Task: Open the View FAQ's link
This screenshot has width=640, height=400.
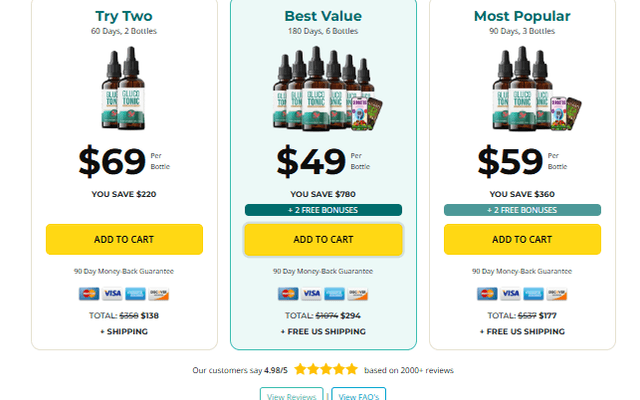Action: click(359, 396)
